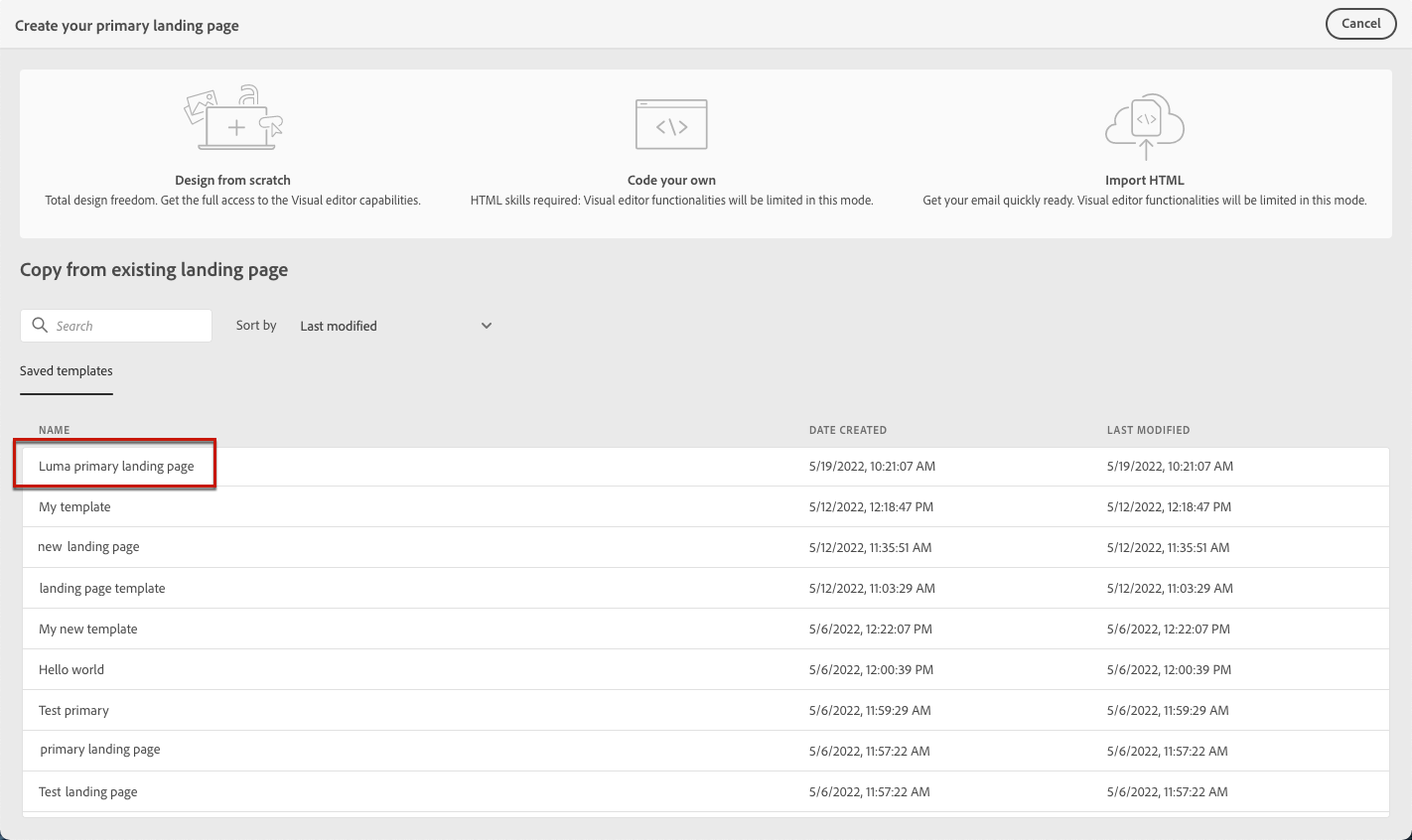
Task: Open the Last modified sort dropdown
Action: pyautogui.click(x=395, y=326)
